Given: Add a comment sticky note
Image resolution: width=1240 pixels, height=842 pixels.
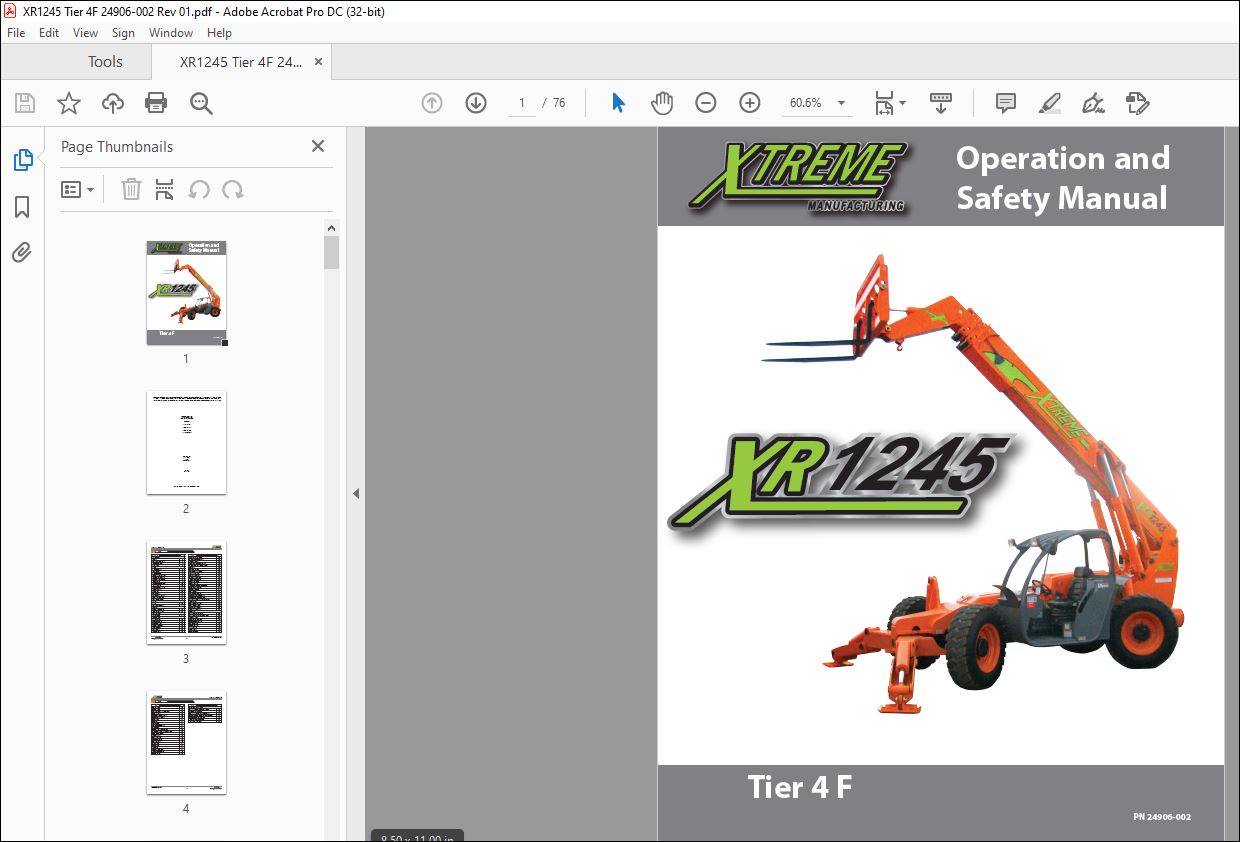Looking at the screenshot, I should [1006, 103].
